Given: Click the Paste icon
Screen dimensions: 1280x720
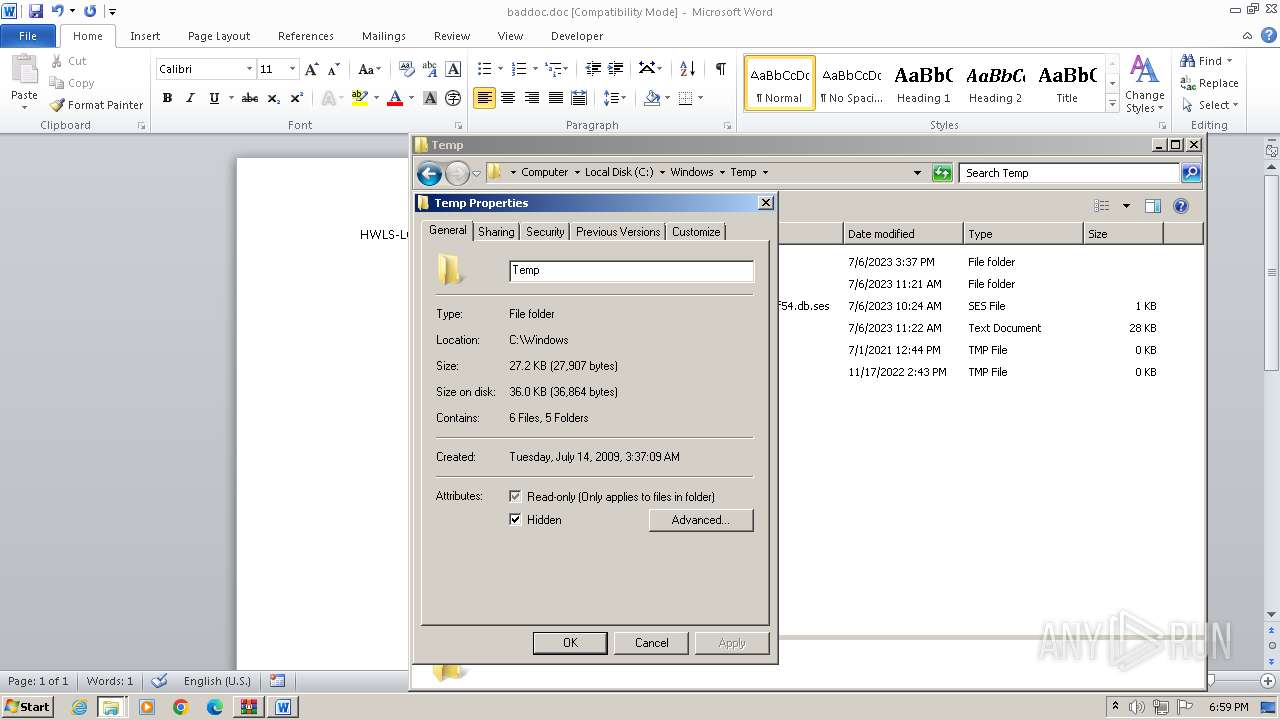Looking at the screenshot, I should [x=24, y=70].
